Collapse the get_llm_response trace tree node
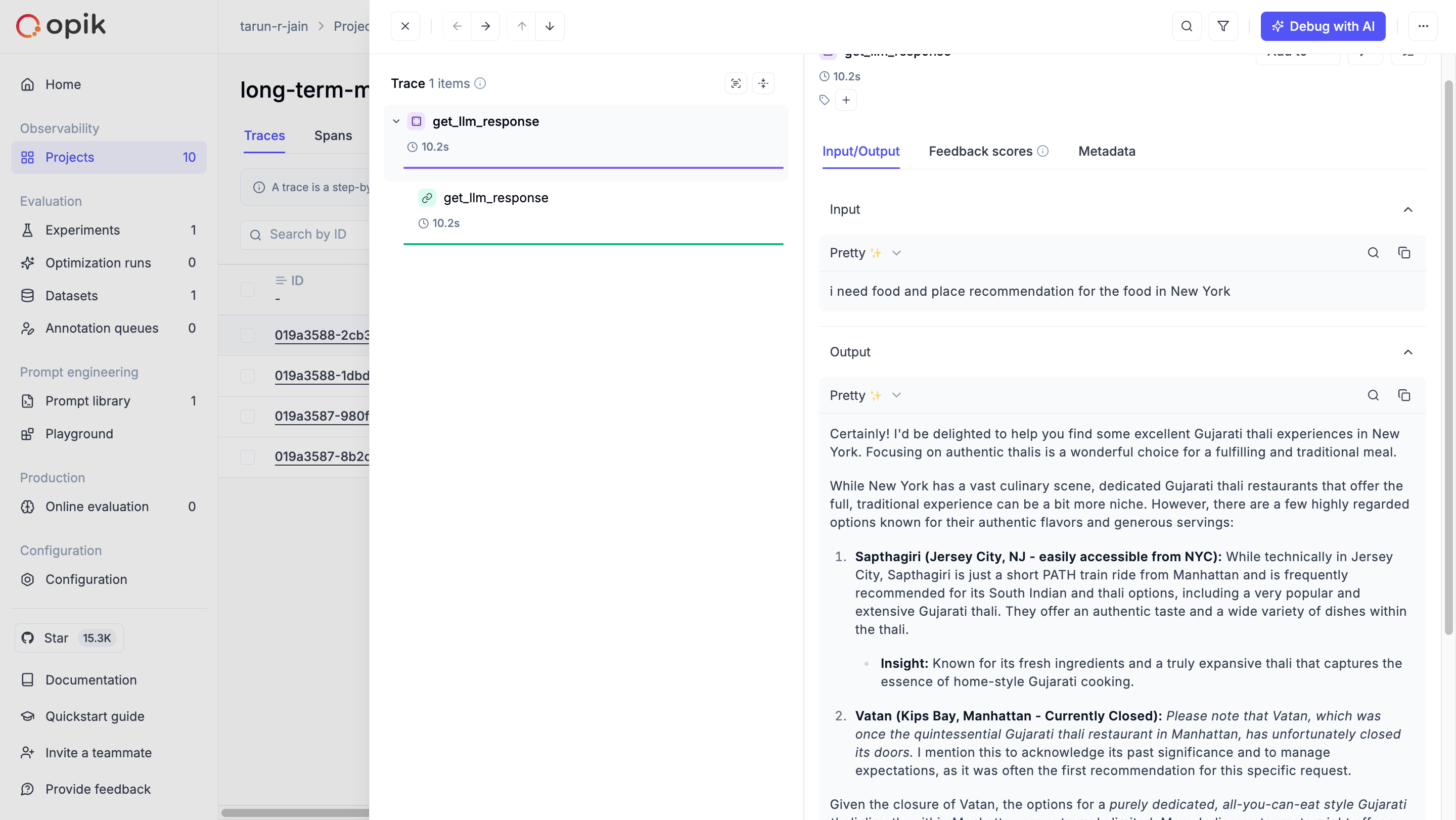This screenshot has width=1456, height=820. [x=396, y=121]
